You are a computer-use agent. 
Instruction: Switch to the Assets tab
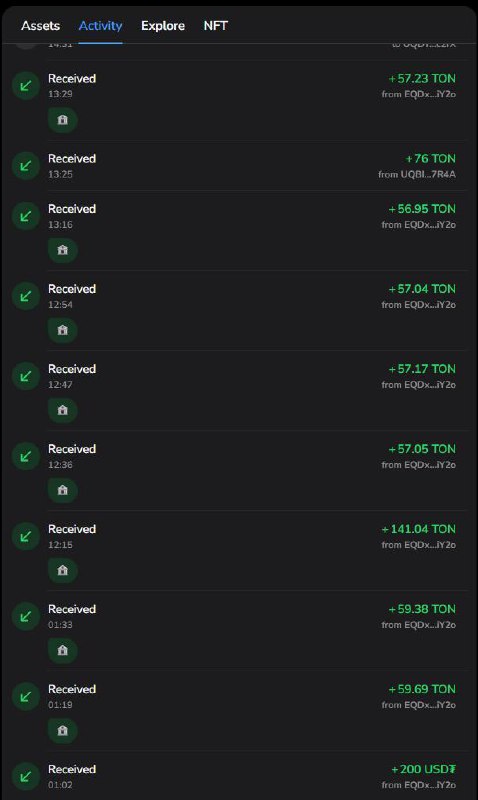tap(40, 26)
